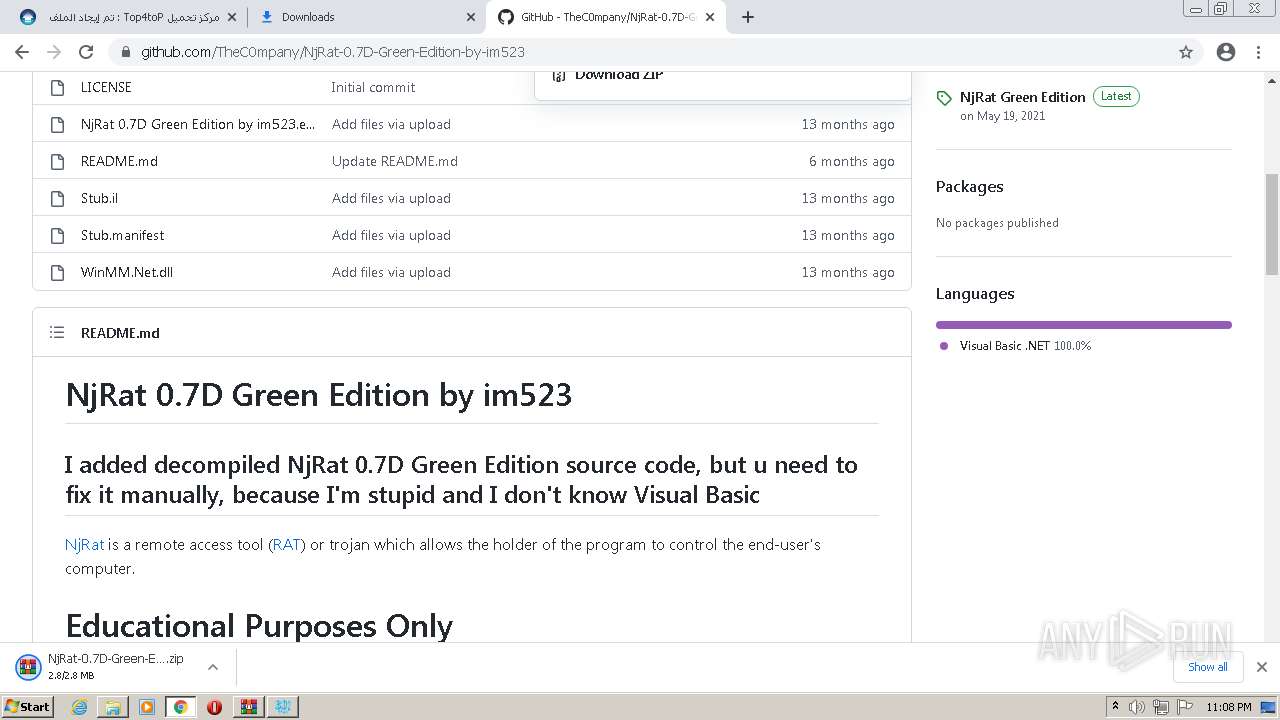1280x720 pixels.
Task: Open Stub.il's Add files via upload commit
Action: click(x=391, y=198)
